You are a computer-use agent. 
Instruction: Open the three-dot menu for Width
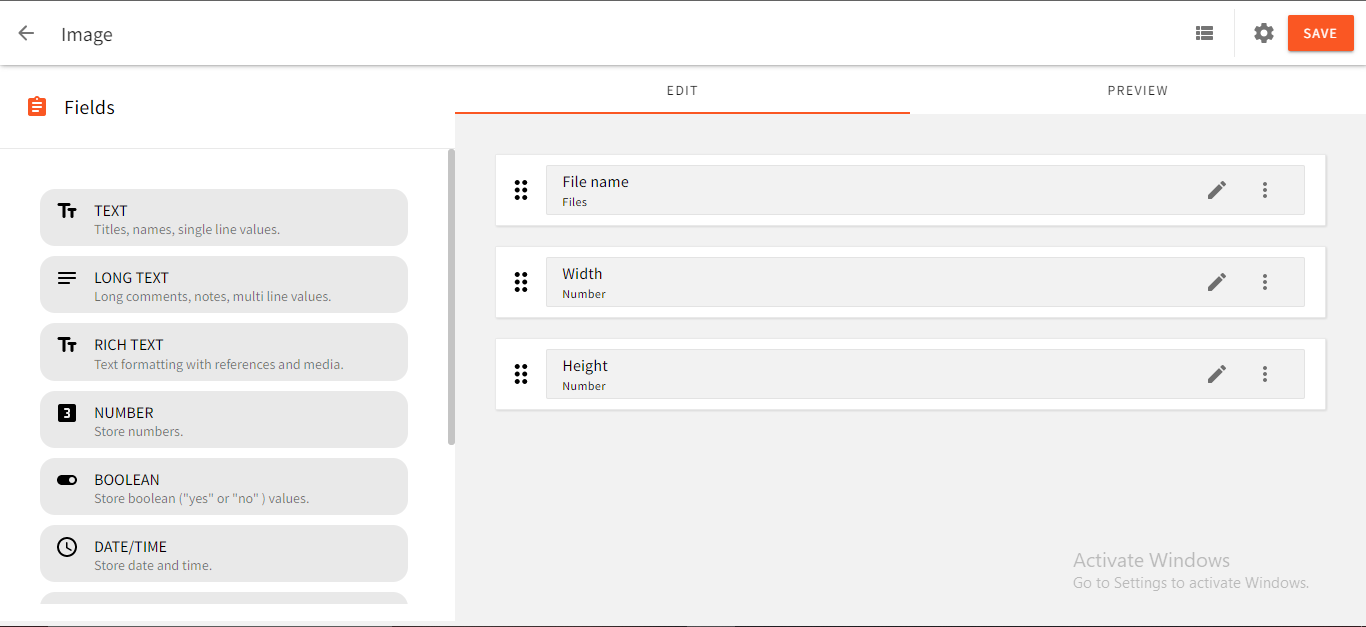(1265, 282)
